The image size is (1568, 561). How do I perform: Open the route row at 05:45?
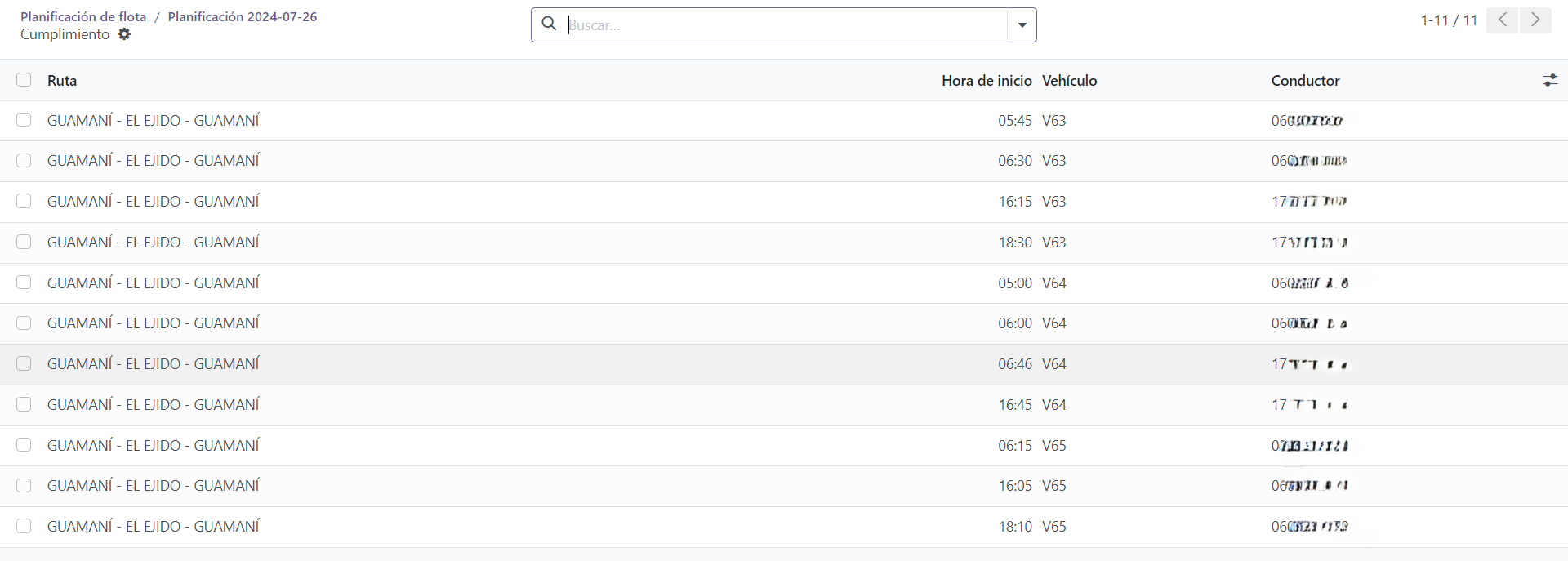[153, 120]
